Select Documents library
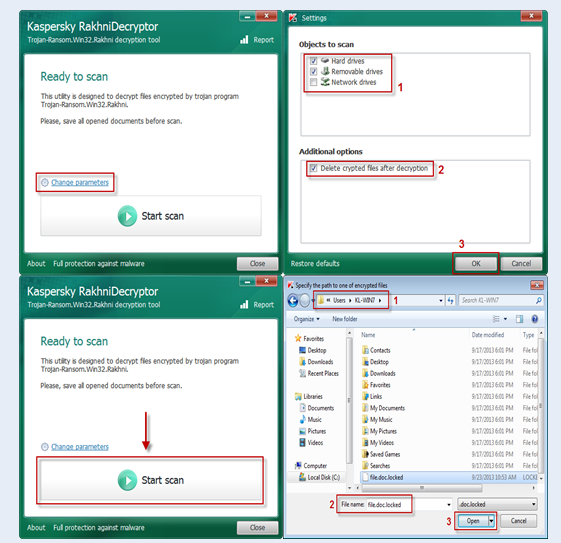 pyautogui.click(x=317, y=408)
